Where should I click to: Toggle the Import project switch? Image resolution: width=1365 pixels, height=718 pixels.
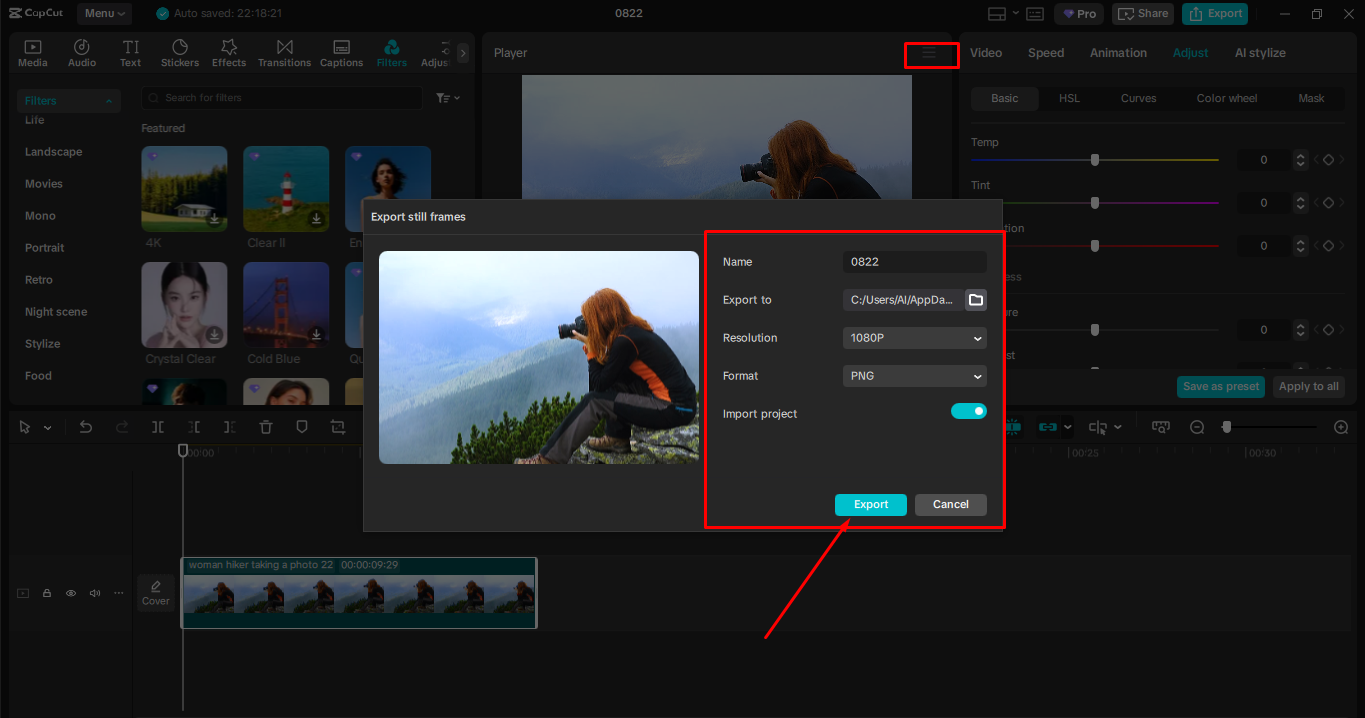[x=968, y=410]
